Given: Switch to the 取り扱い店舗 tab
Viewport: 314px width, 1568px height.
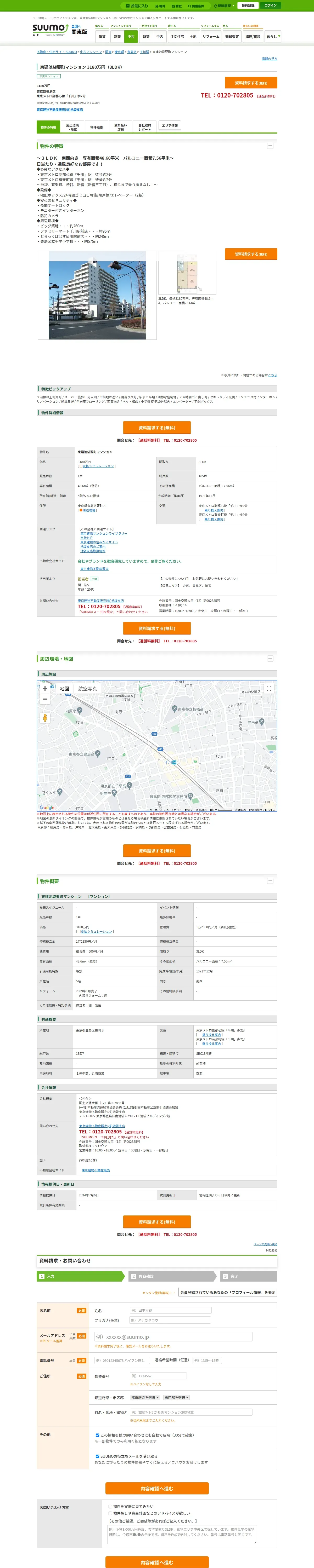Looking at the screenshot, I should coord(121,127).
